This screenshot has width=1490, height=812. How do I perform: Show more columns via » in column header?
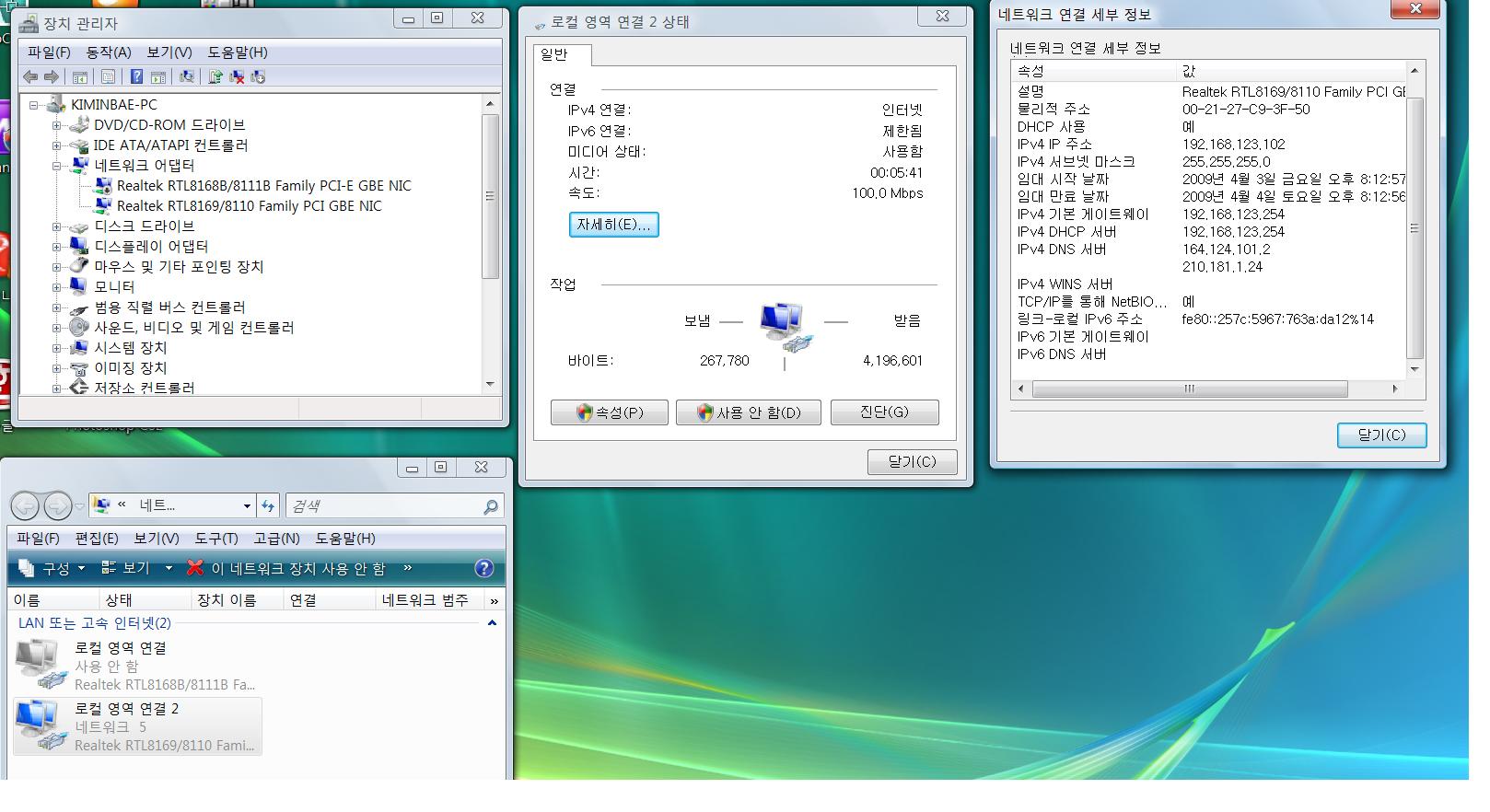[495, 600]
